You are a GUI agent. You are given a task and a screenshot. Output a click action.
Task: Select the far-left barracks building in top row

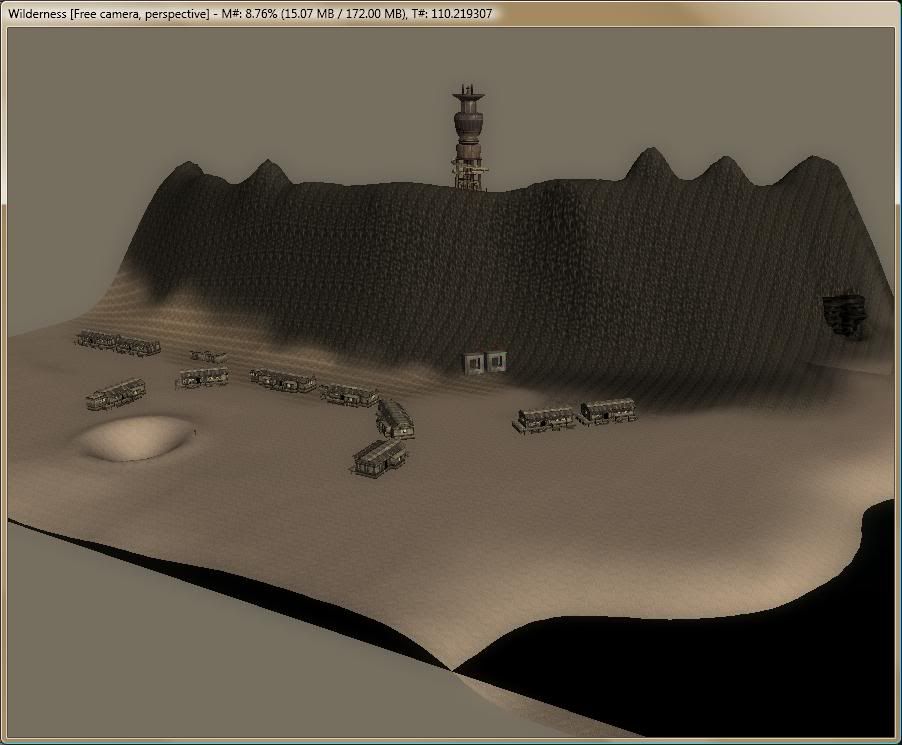(97, 340)
